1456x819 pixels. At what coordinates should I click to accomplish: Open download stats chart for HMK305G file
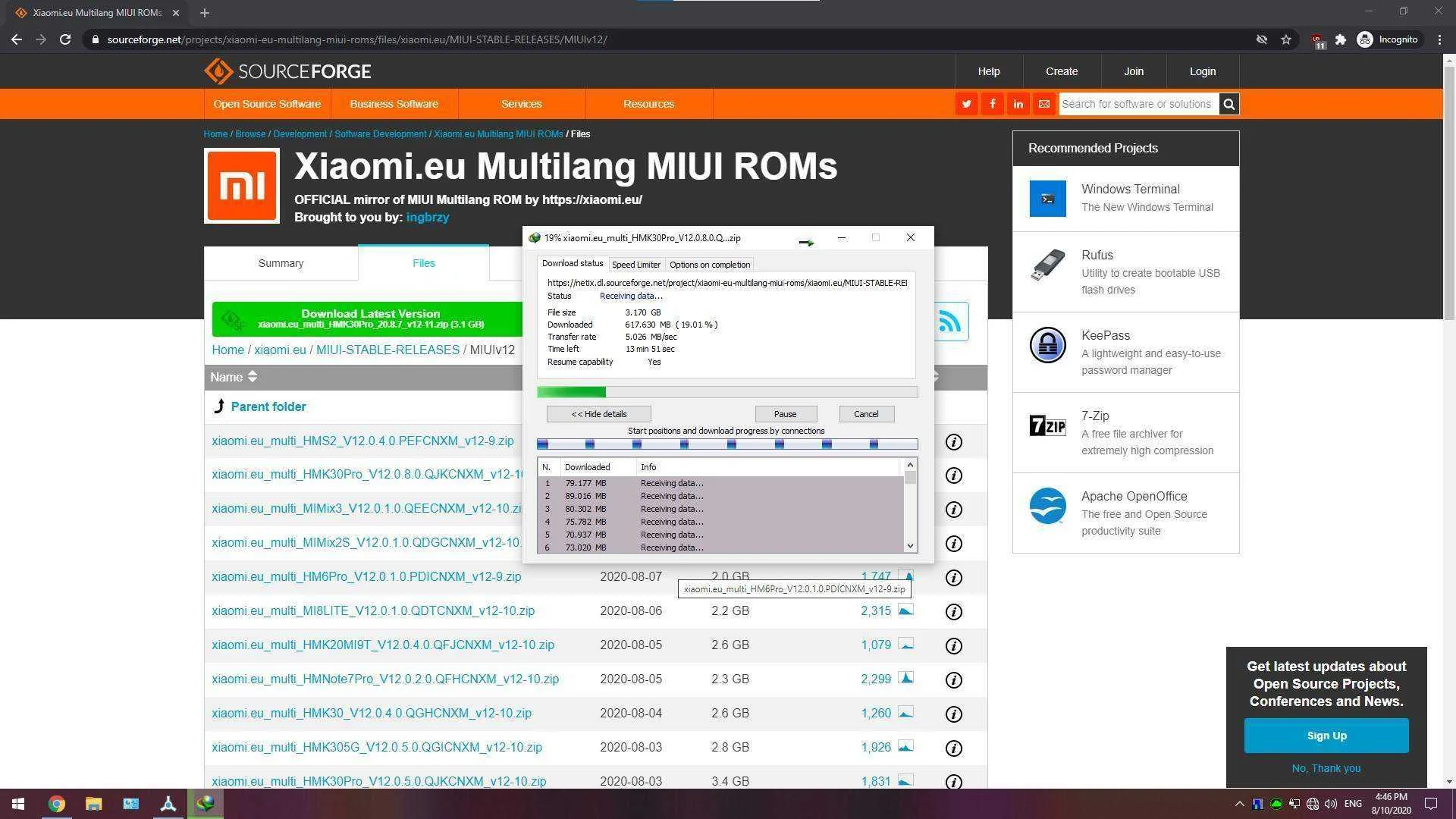[905, 746]
